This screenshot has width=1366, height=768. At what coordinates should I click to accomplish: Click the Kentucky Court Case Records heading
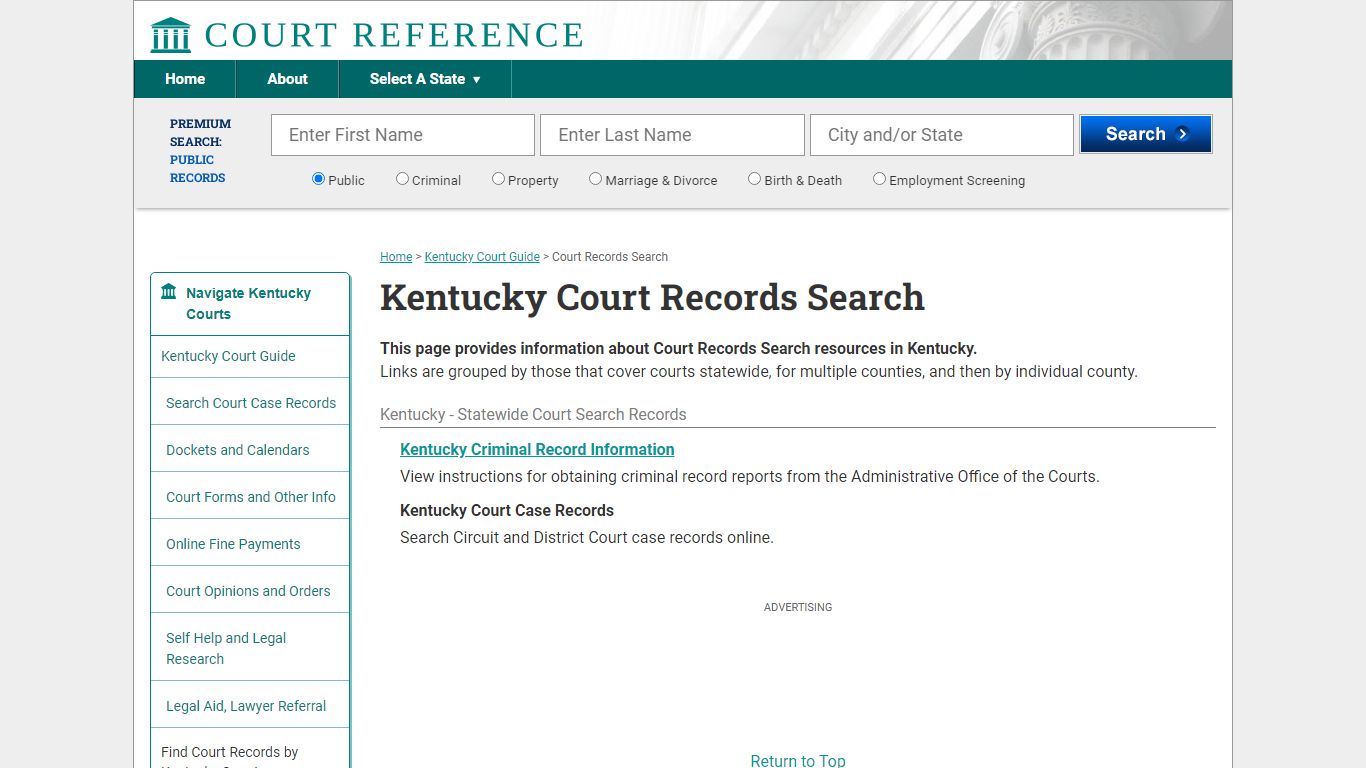tap(507, 511)
